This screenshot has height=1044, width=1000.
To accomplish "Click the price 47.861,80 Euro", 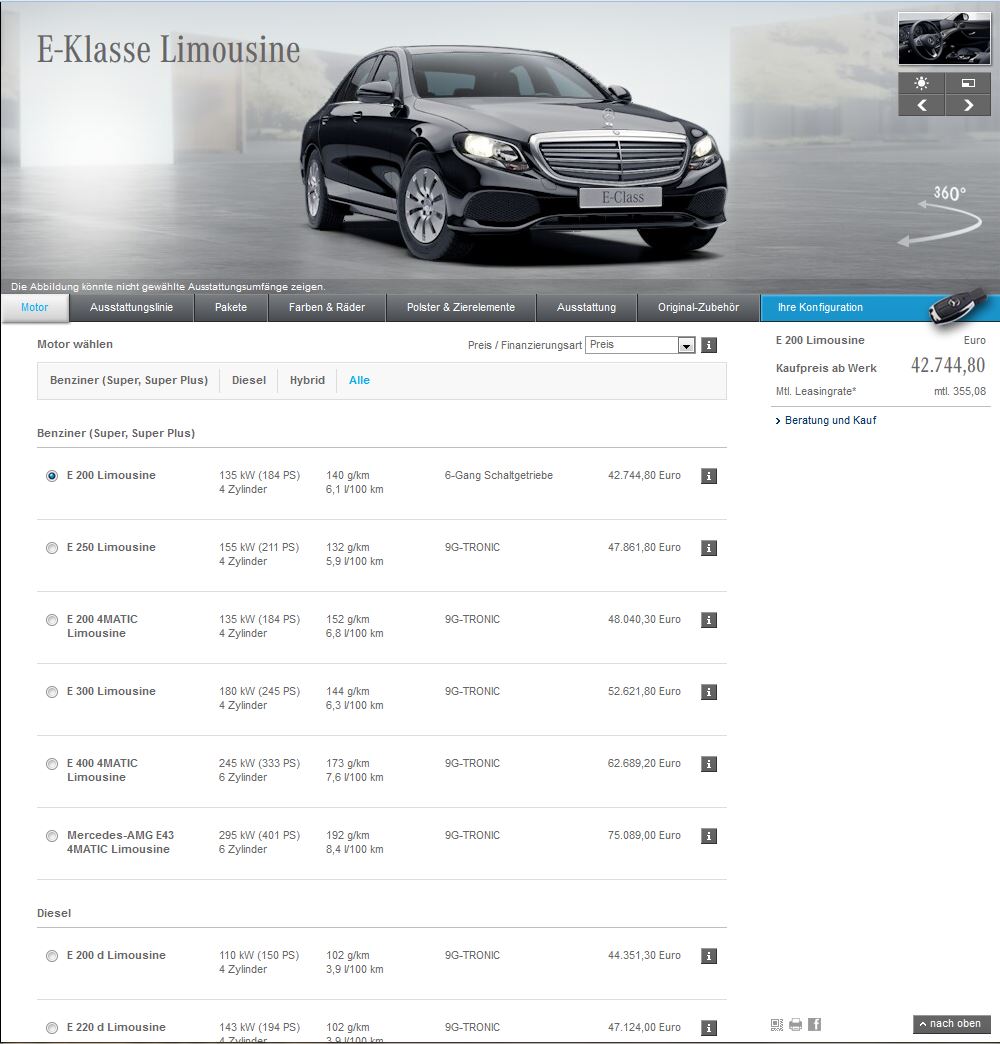I will click(x=644, y=547).
